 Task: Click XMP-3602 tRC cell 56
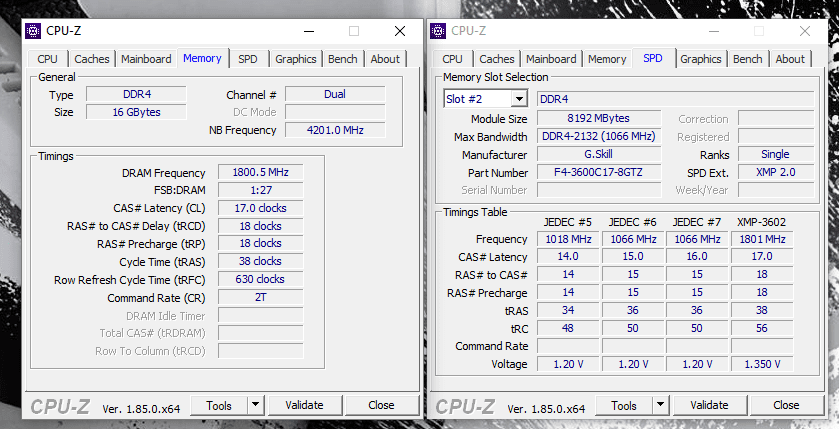pos(762,328)
